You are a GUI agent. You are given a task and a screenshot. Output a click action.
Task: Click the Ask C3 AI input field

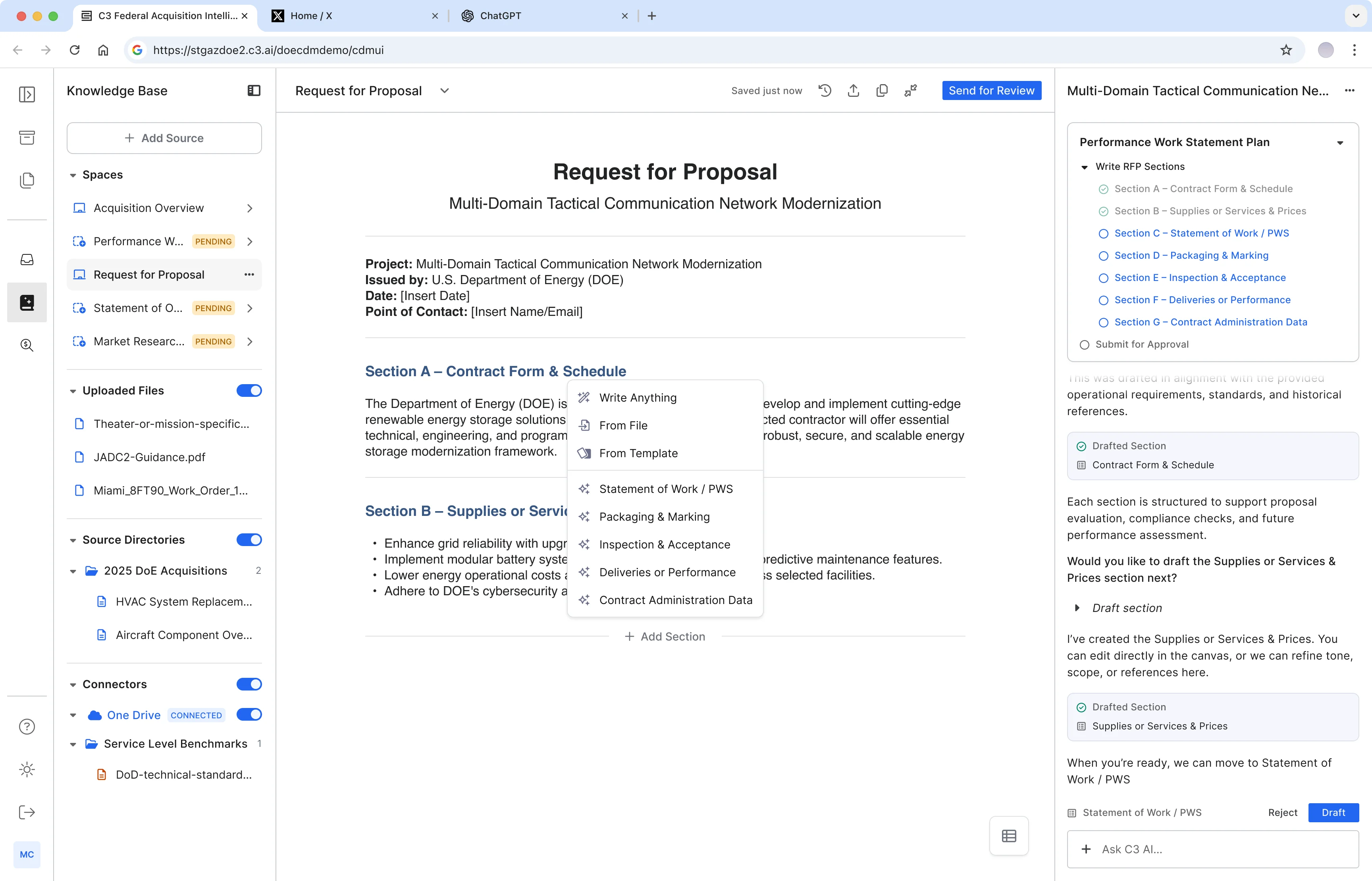pos(1212,849)
